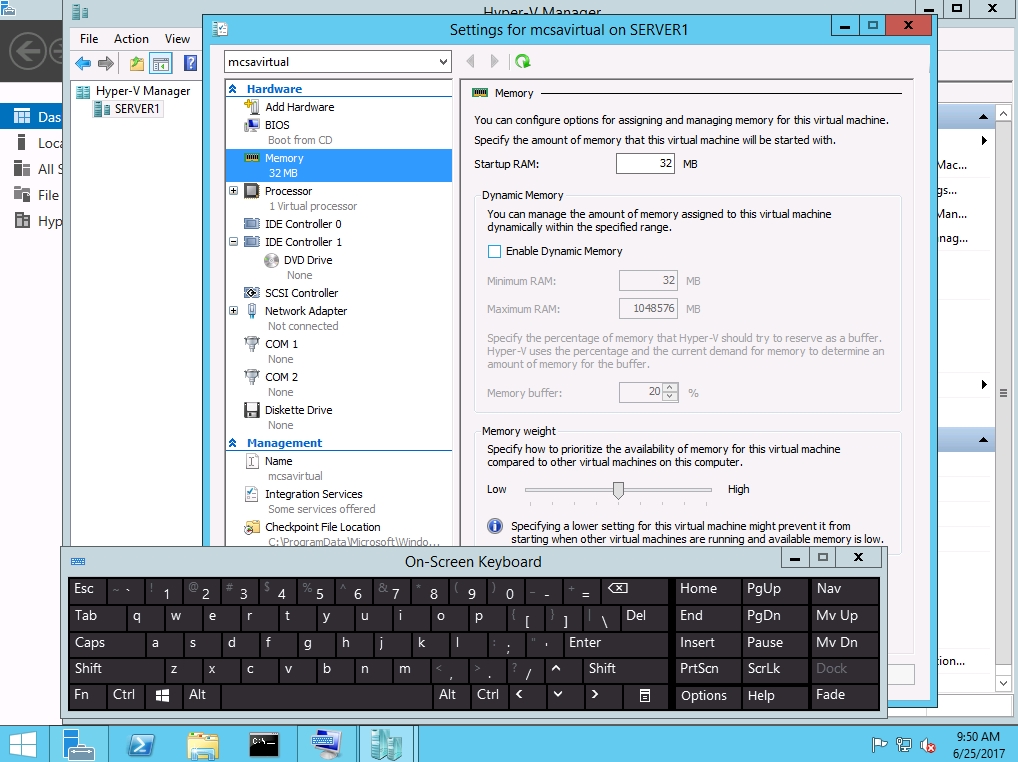Viewport: 1018px width, 762px height.
Task: Click the Memory module icon in hardware list
Action: 252,158
